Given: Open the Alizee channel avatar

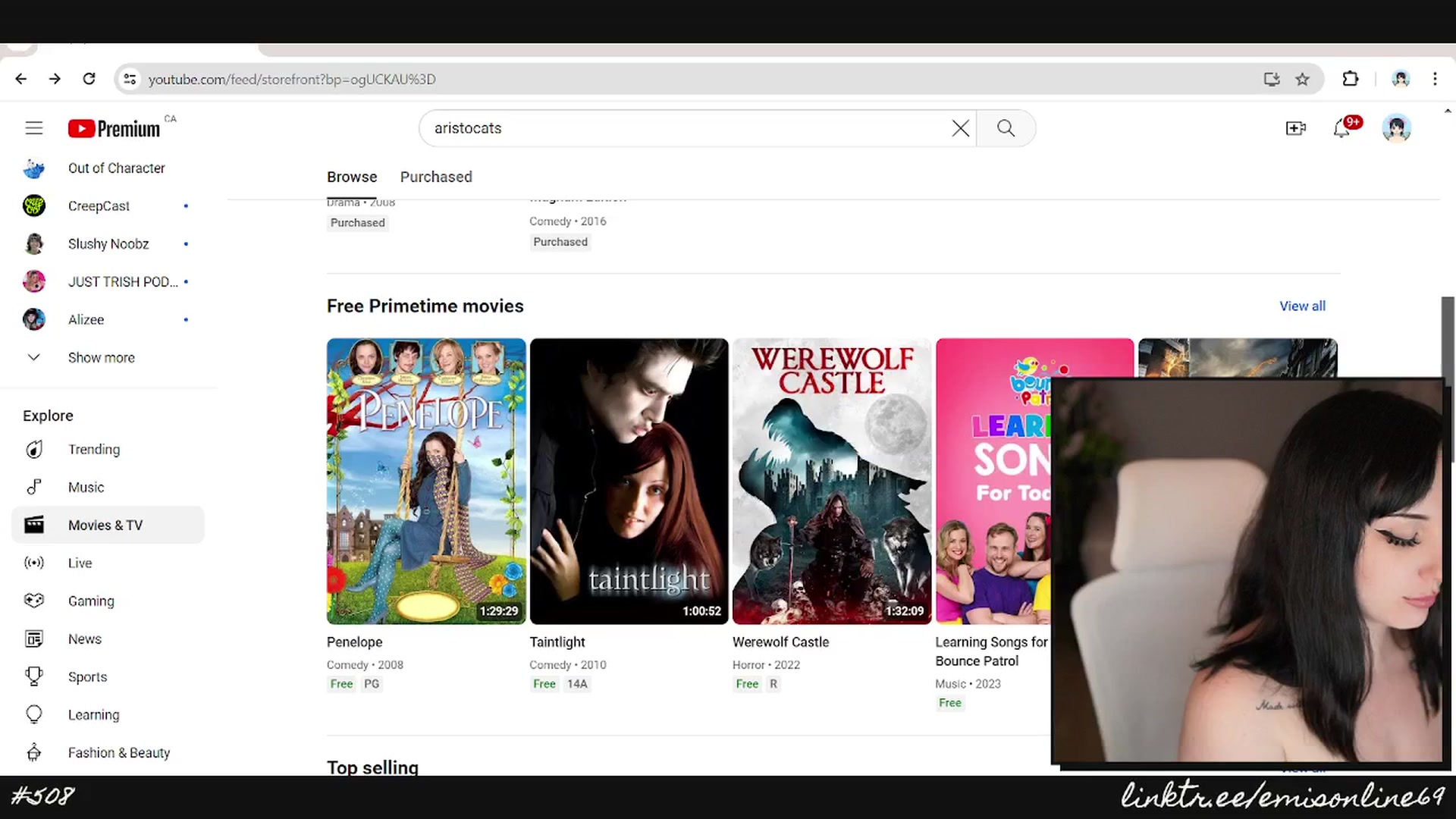Looking at the screenshot, I should click(34, 319).
